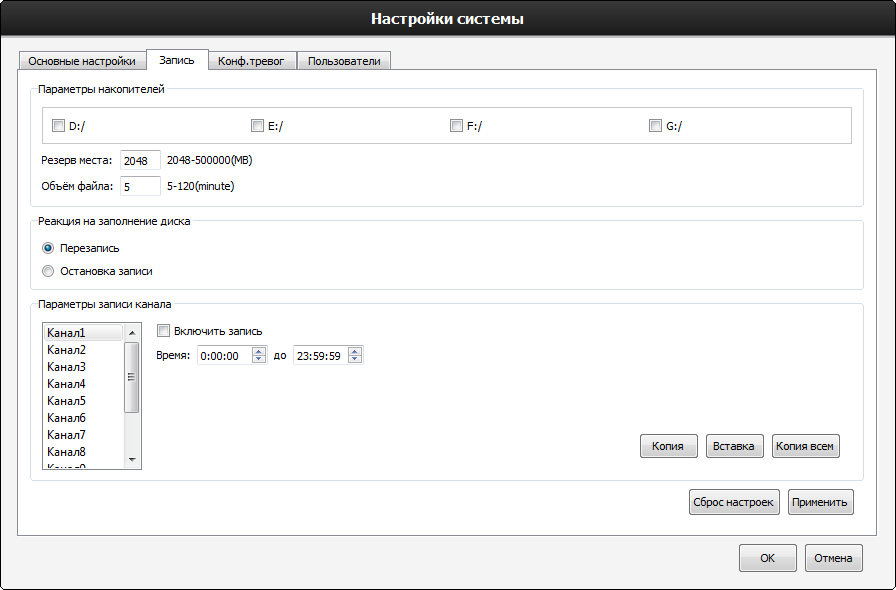The image size is (896, 590).
Task: Open the Пользователи tab
Action: [344, 61]
